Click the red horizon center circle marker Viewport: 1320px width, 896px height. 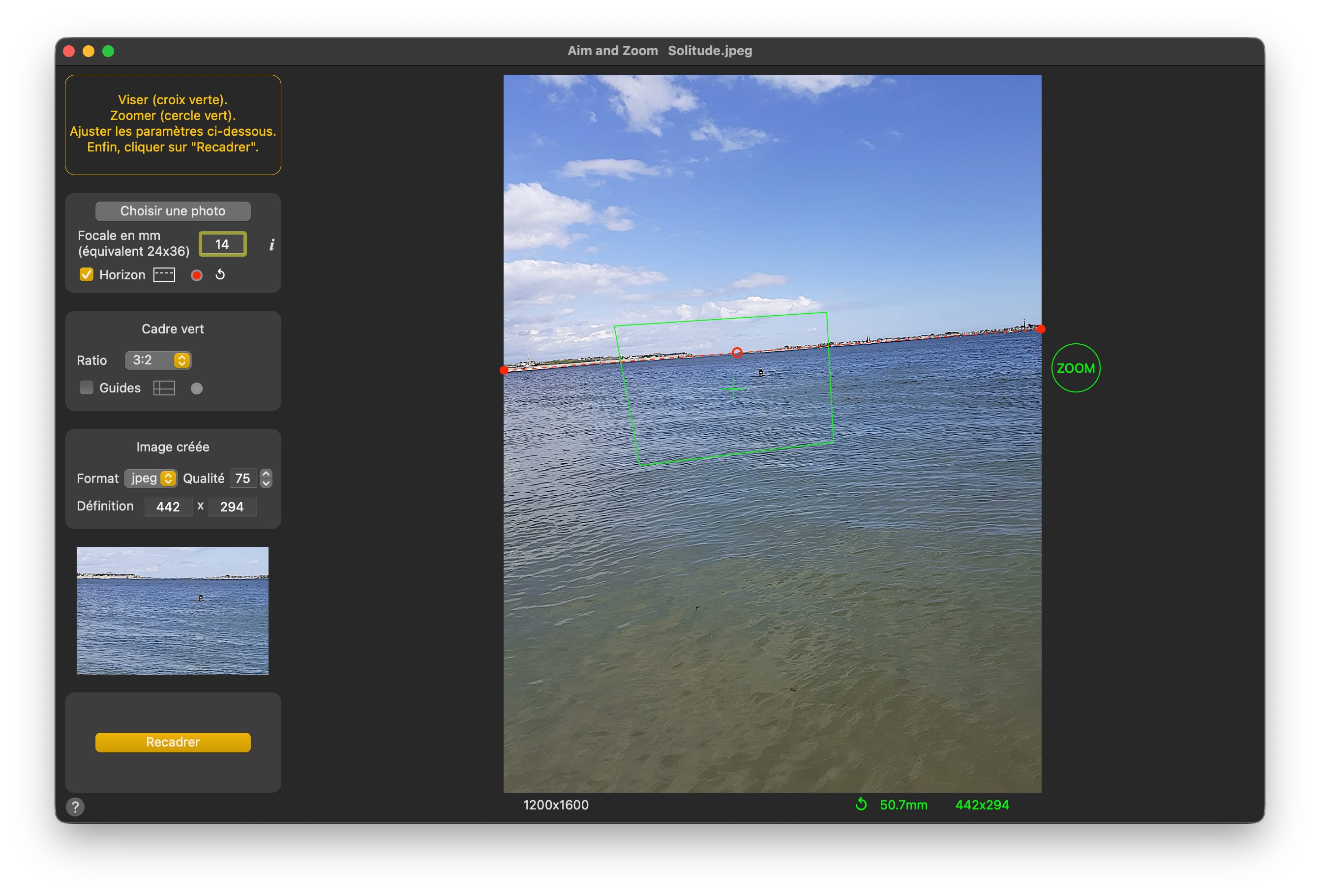point(737,353)
